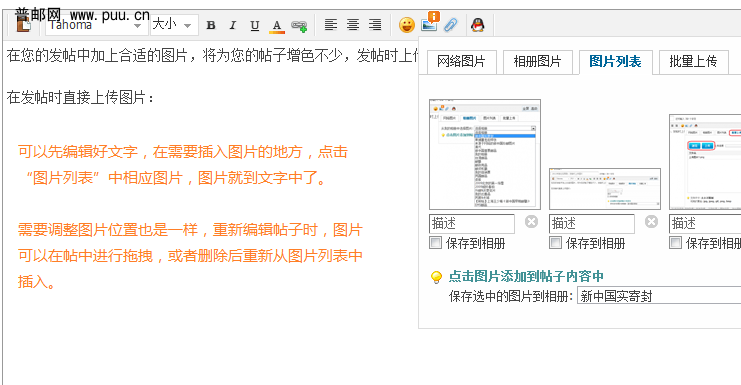
Task: Open the smiley emoticon picker
Action: point(406,25)
